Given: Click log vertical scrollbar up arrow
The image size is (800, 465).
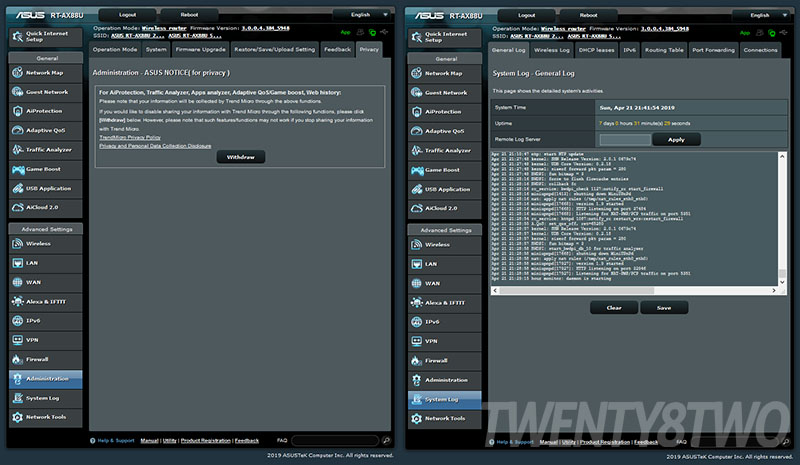Looking at the screenshot, I should click(x=782, y=156).
